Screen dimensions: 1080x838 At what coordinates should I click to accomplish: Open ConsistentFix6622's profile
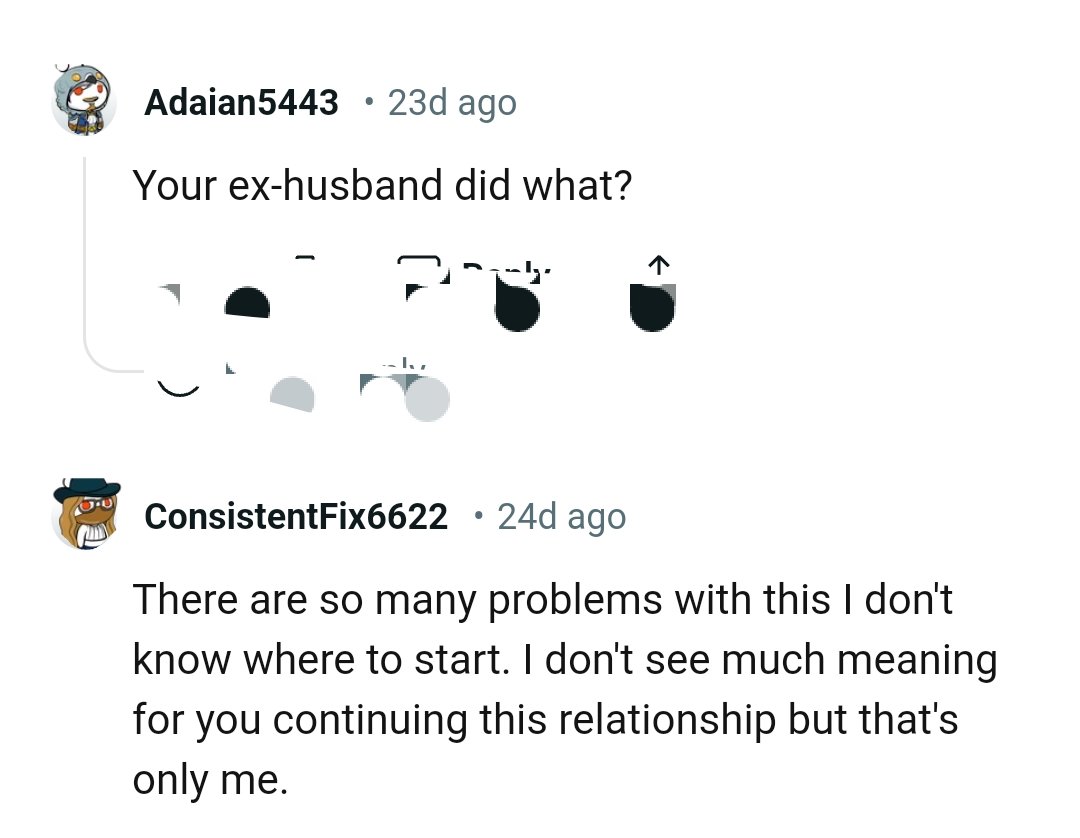click(296, 516)
